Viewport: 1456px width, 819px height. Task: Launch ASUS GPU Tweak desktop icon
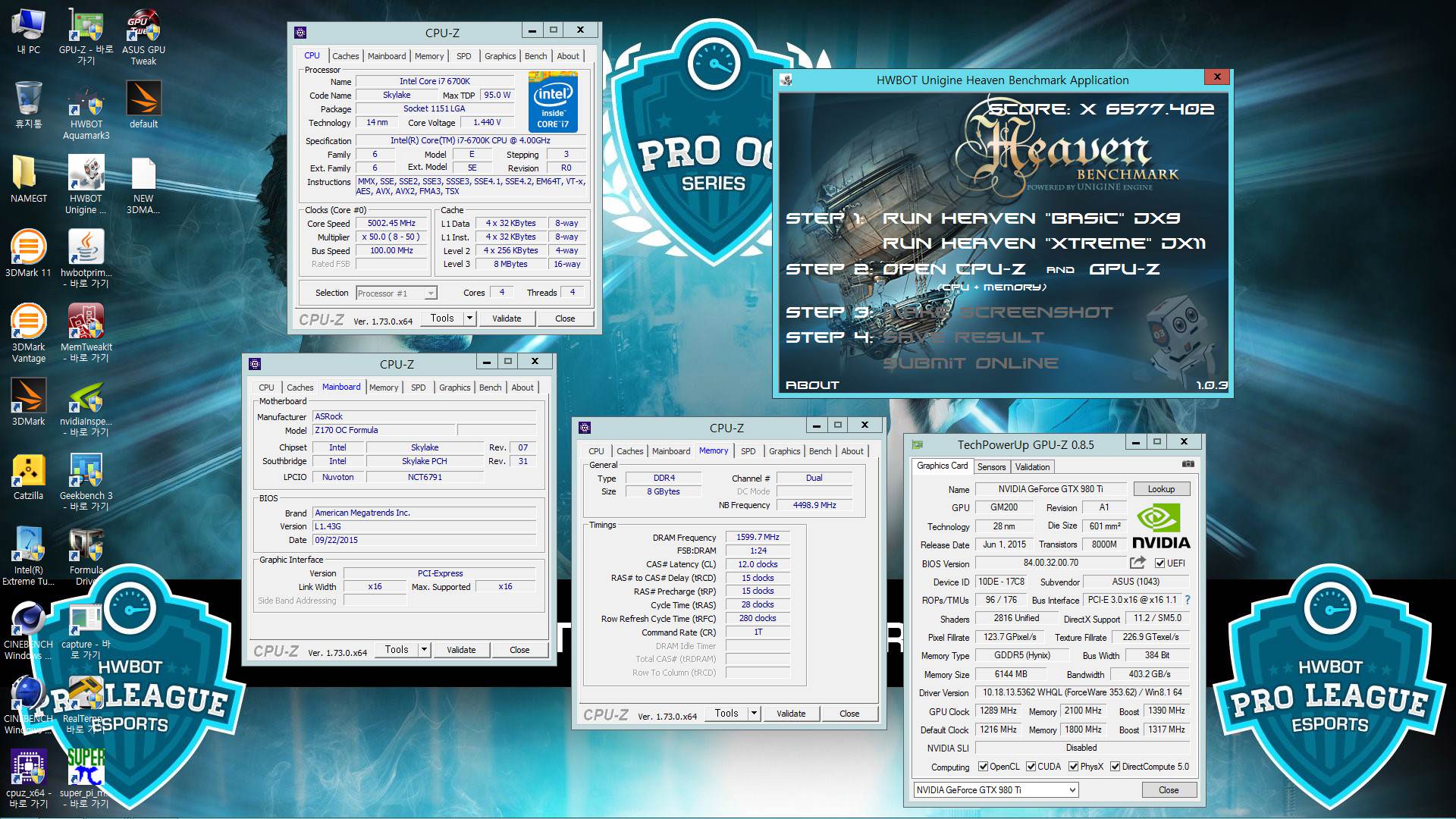coord(143,36)
